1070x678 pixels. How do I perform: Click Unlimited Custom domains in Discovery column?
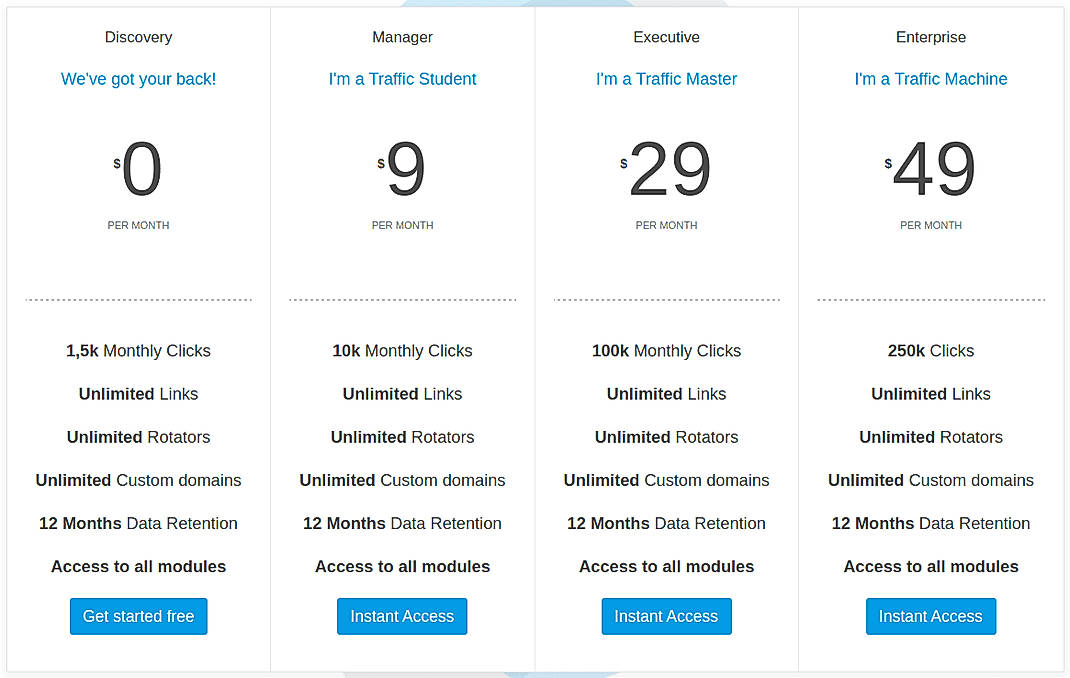tap(139, 480)
